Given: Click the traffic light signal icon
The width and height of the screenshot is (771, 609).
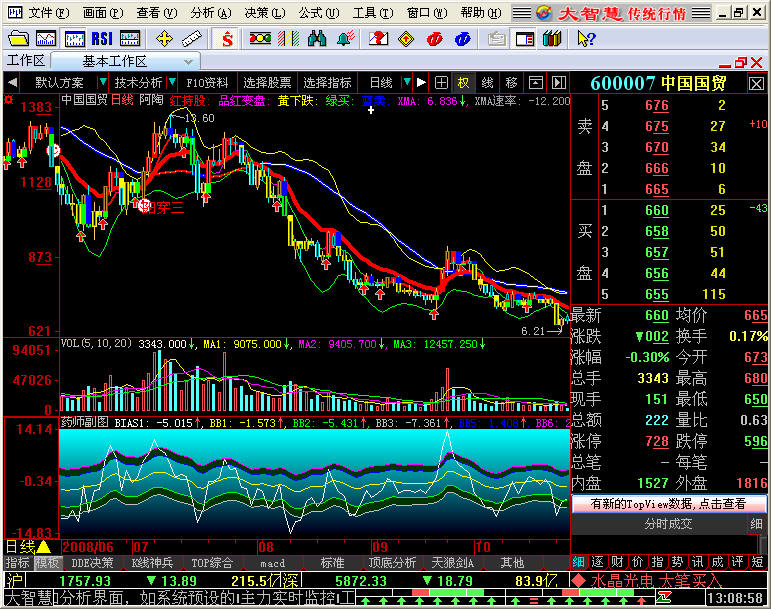Looking at the screenshot, I should (x=260, y=38).
